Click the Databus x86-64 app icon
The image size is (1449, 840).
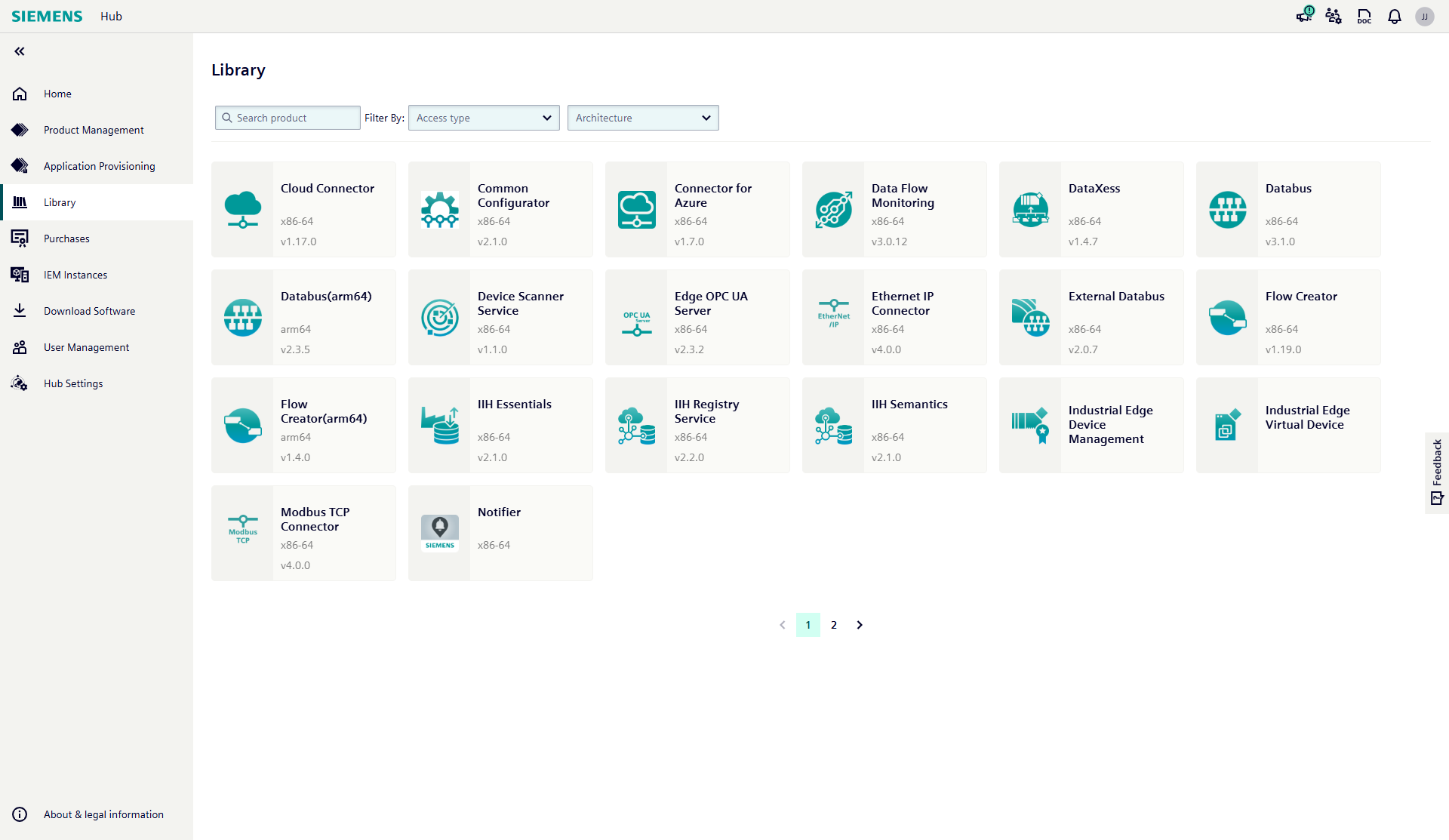(1228, 210)
